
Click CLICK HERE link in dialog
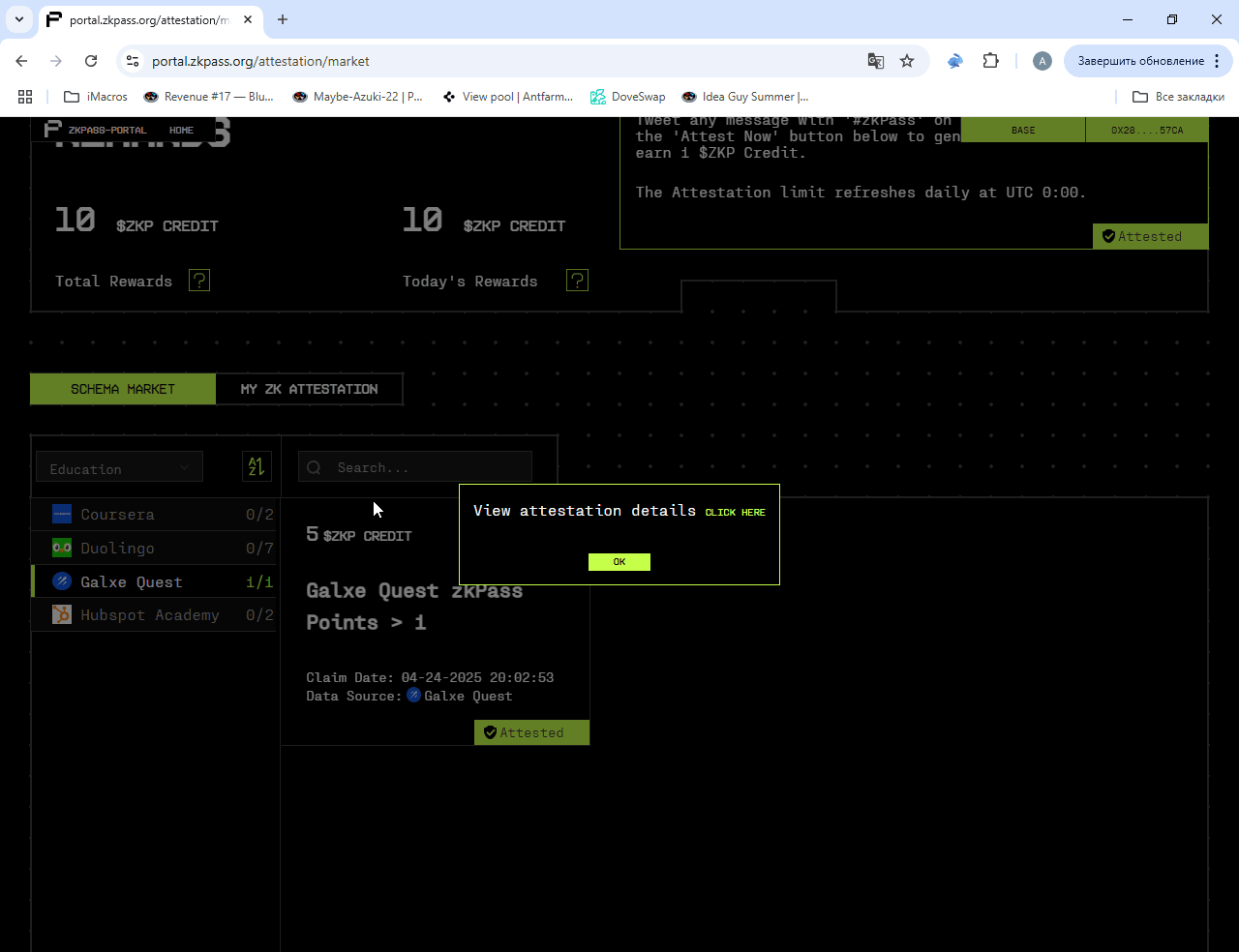coord(735,513)
